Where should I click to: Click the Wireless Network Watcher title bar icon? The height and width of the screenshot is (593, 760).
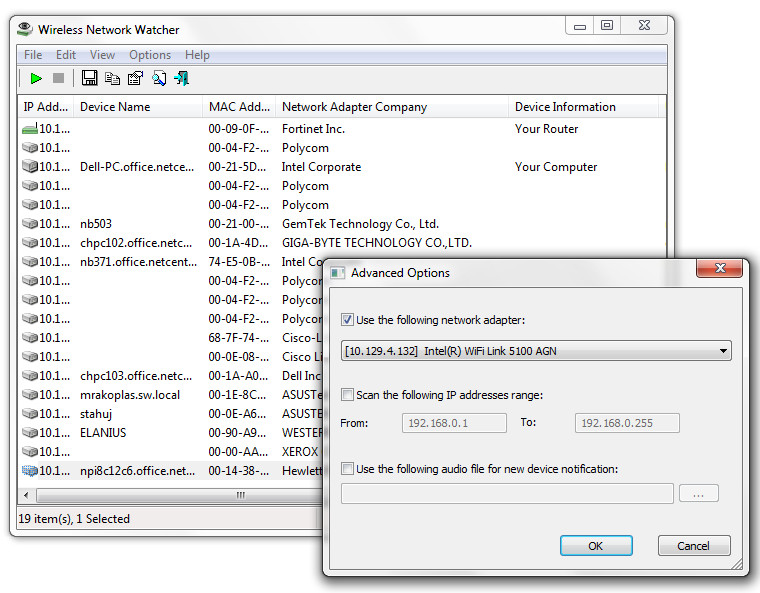pyautogui.click(x=24, y=29)
